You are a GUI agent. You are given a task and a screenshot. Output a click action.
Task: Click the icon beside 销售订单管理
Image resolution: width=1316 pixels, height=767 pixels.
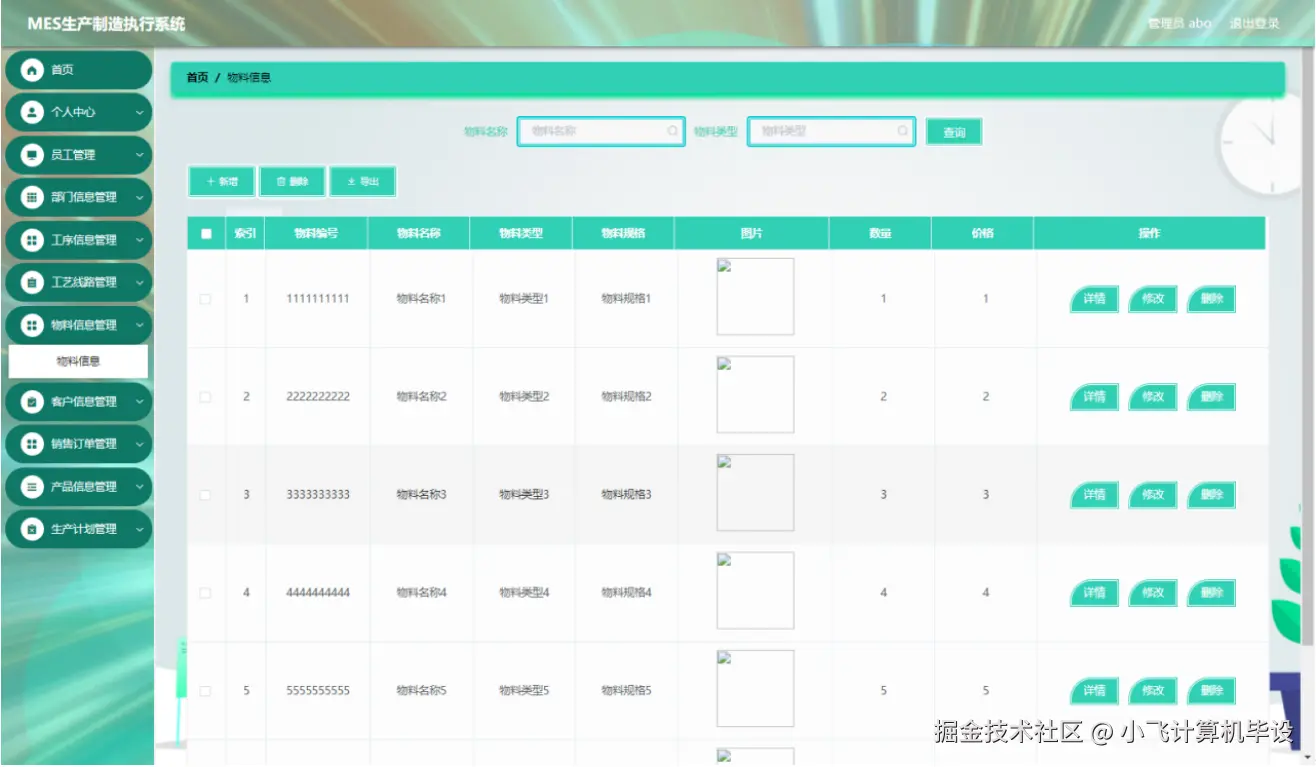(x=32, y=444)
